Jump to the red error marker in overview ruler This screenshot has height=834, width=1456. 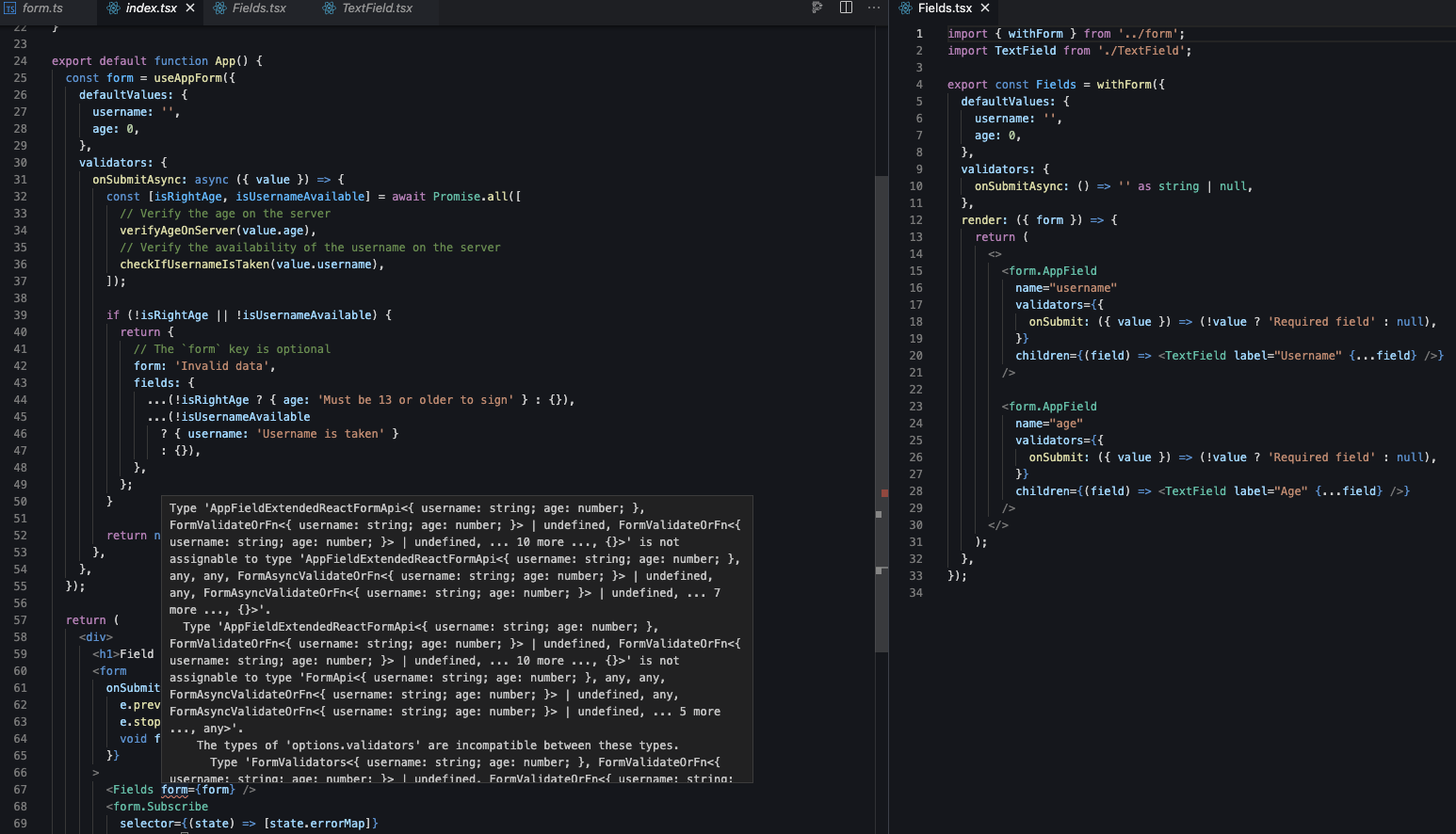(x=884, y=493)
